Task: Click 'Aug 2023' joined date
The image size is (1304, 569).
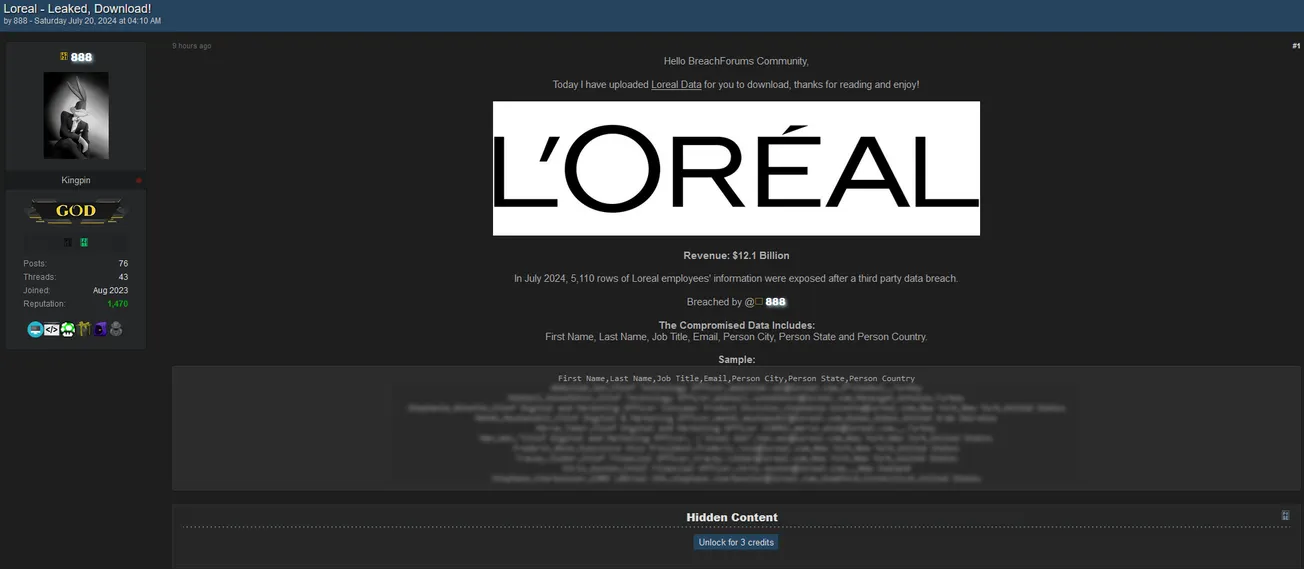Action: tap(110, 291)
